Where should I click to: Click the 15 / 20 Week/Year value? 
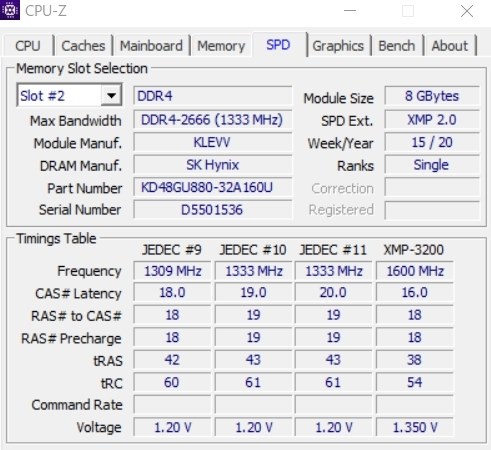tap(432, 142)
